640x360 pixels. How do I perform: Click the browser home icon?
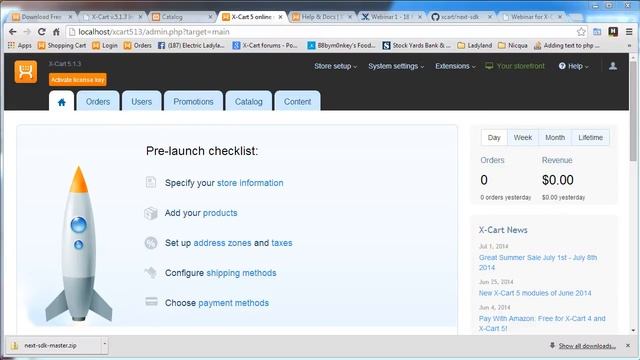tap(56, 32)
